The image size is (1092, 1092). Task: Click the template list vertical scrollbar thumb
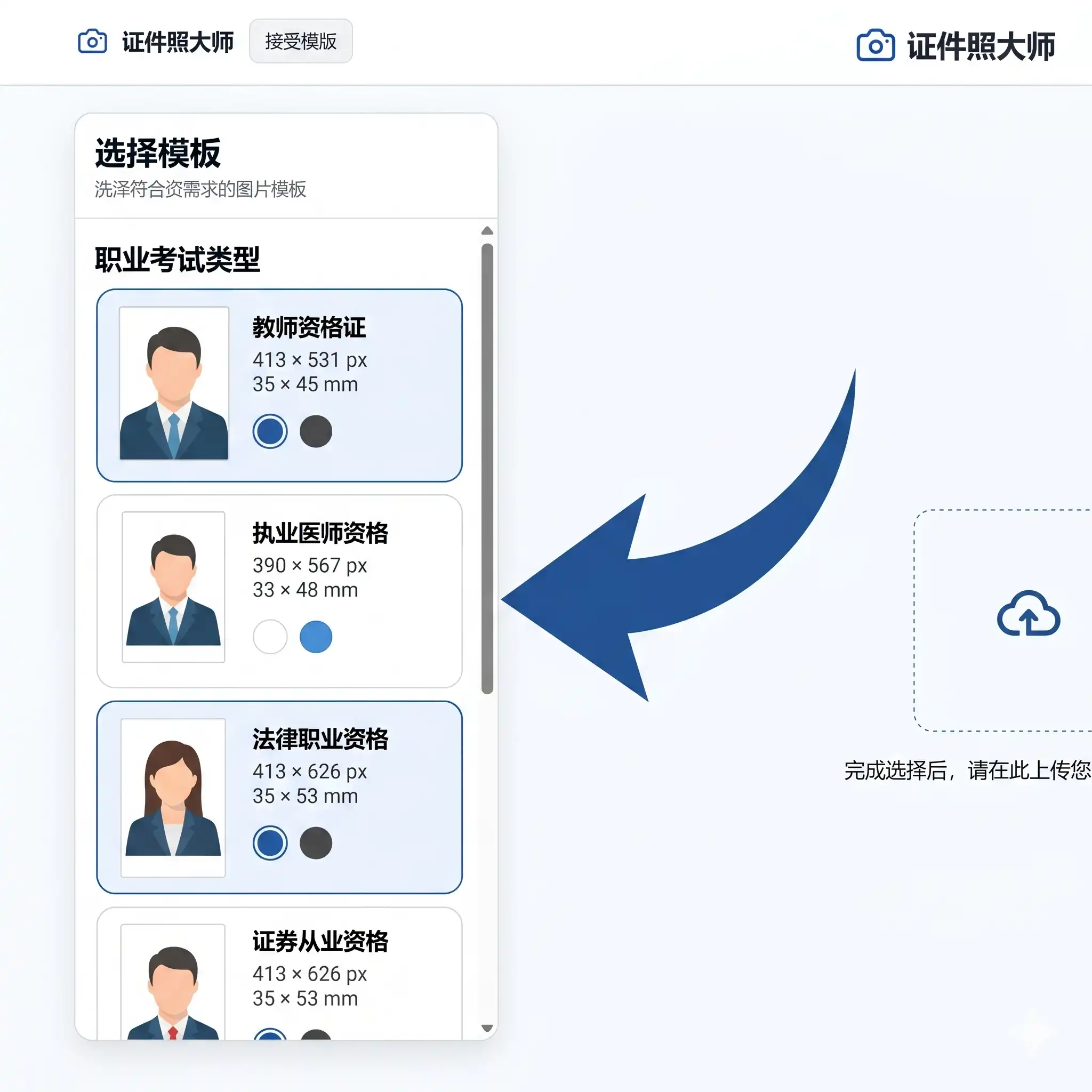click(487, 468)
